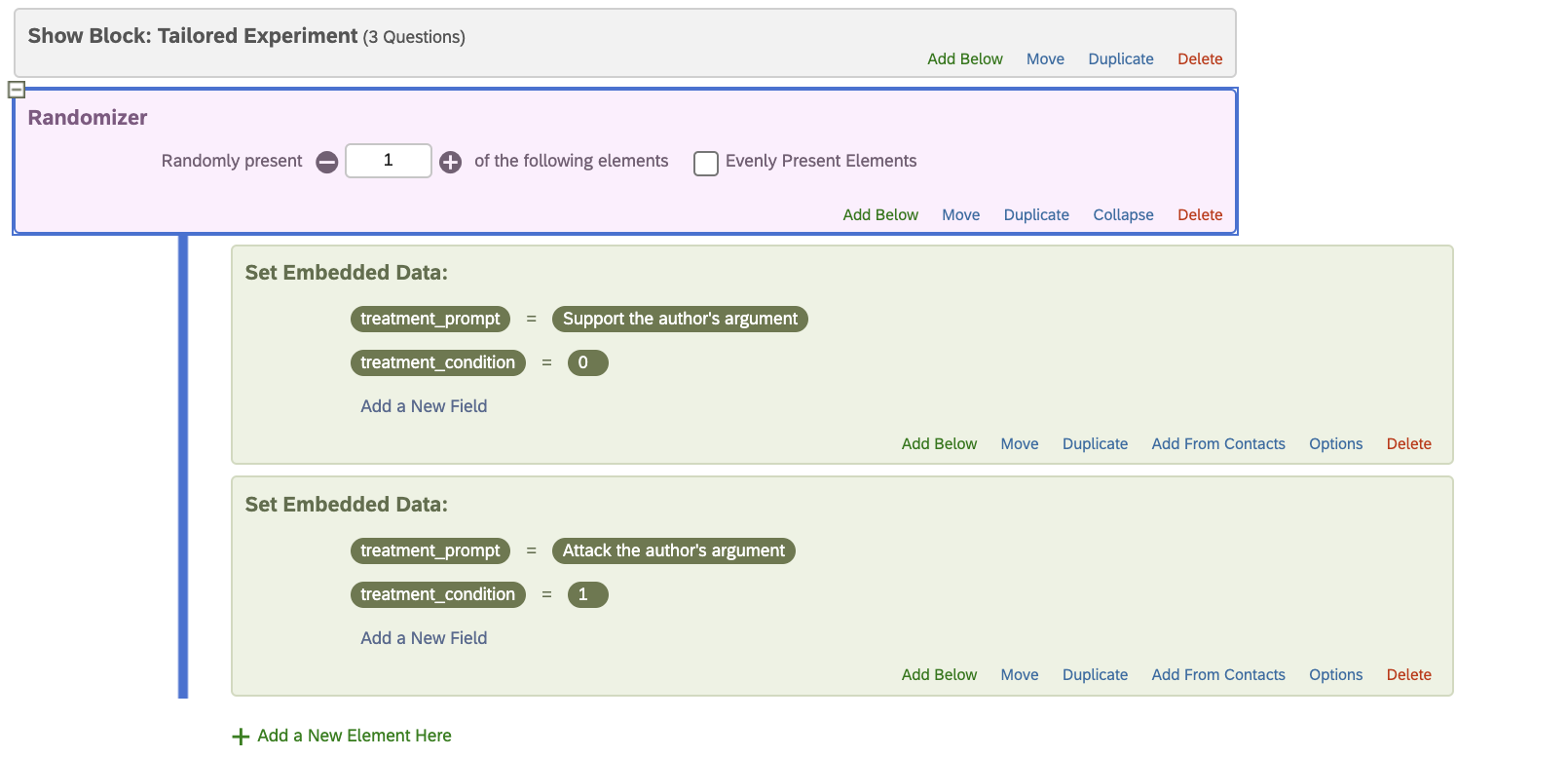Viewport: 1568px width, 758px height.
Task: Delete the second Set Embedded Data block
Action: pyautogui.click(x=1408, y=675)
